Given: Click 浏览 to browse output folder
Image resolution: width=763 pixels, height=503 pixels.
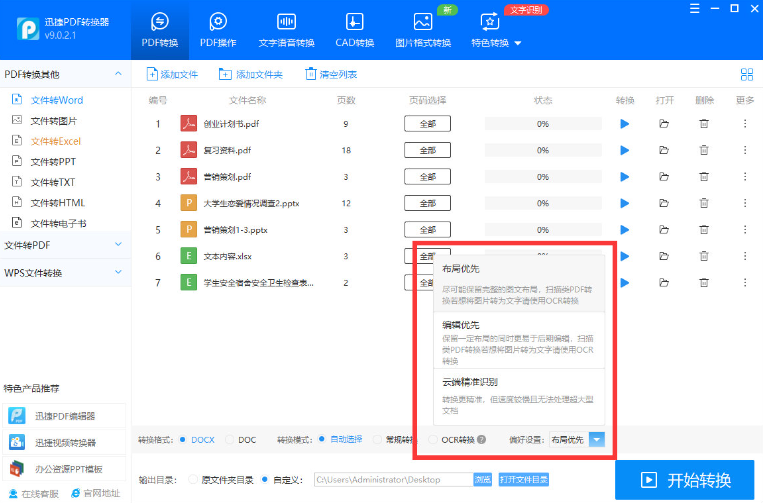Looking at the screenshot, I should 482,480.
